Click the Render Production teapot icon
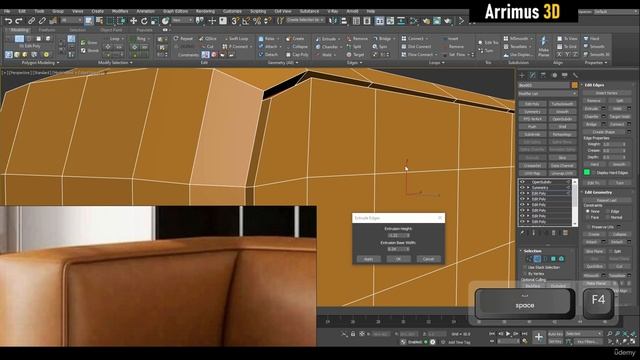The height and width of the screenshot is (360, 640). (448, 20)
